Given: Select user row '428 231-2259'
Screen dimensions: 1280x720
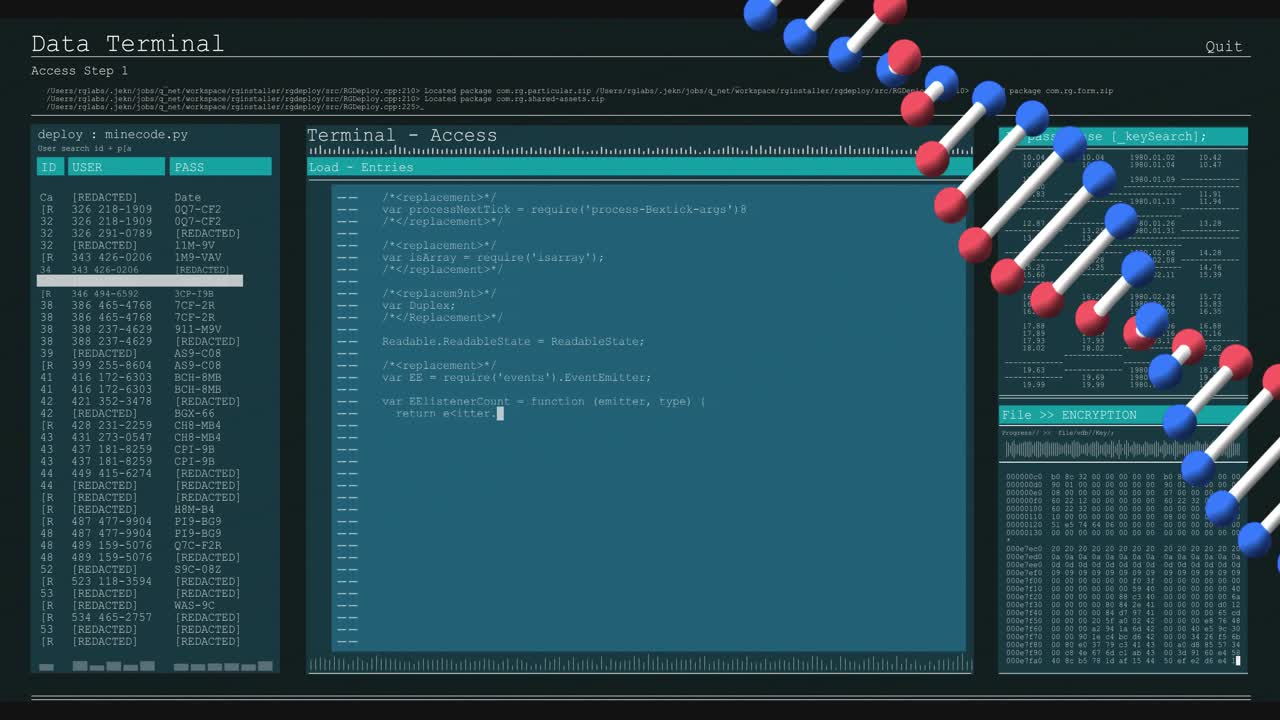Looking at the screenshot, I should pos(112,425).
